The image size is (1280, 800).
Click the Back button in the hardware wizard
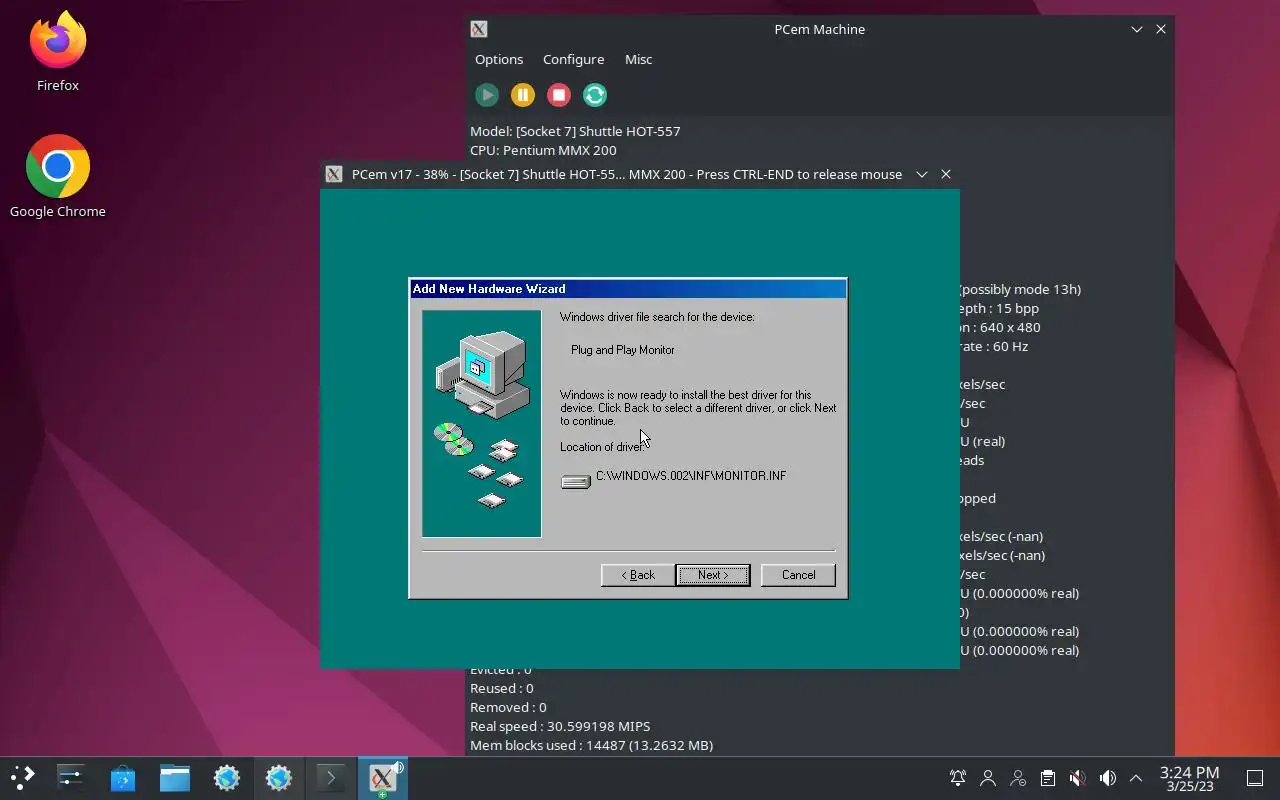pos(637,575)
